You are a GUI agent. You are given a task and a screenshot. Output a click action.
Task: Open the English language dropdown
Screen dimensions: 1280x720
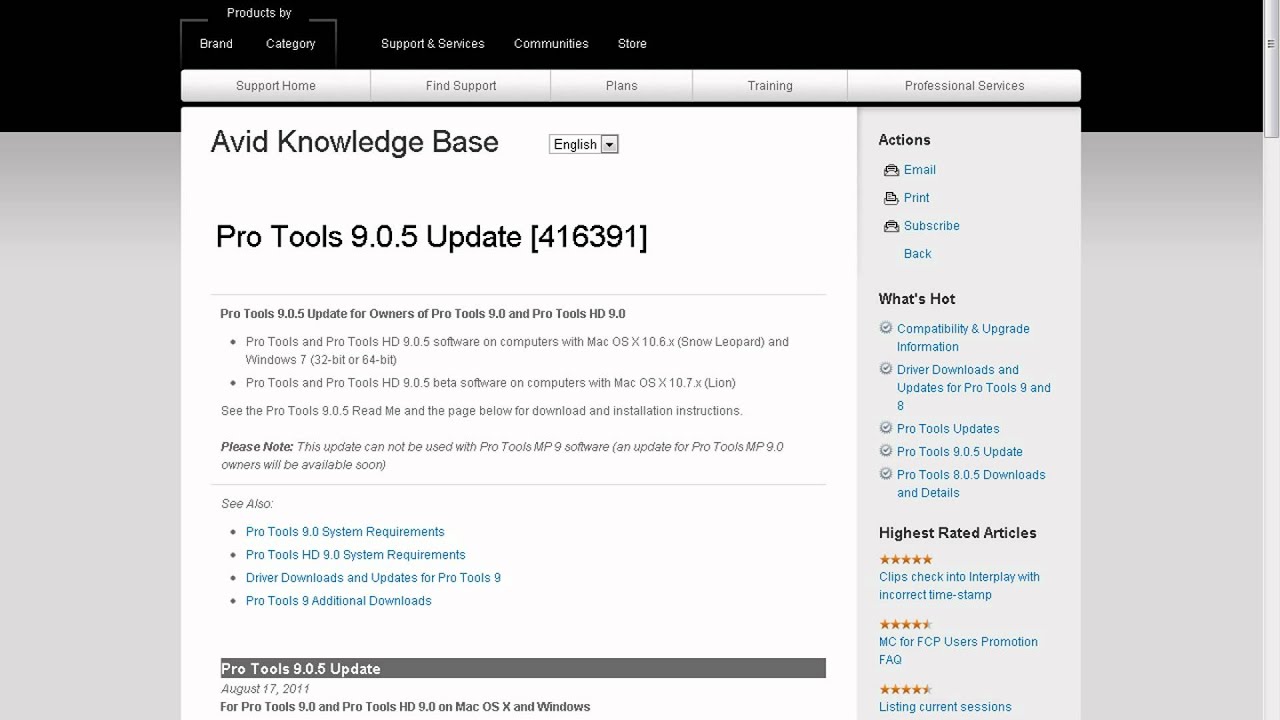[x=584, y=144]
